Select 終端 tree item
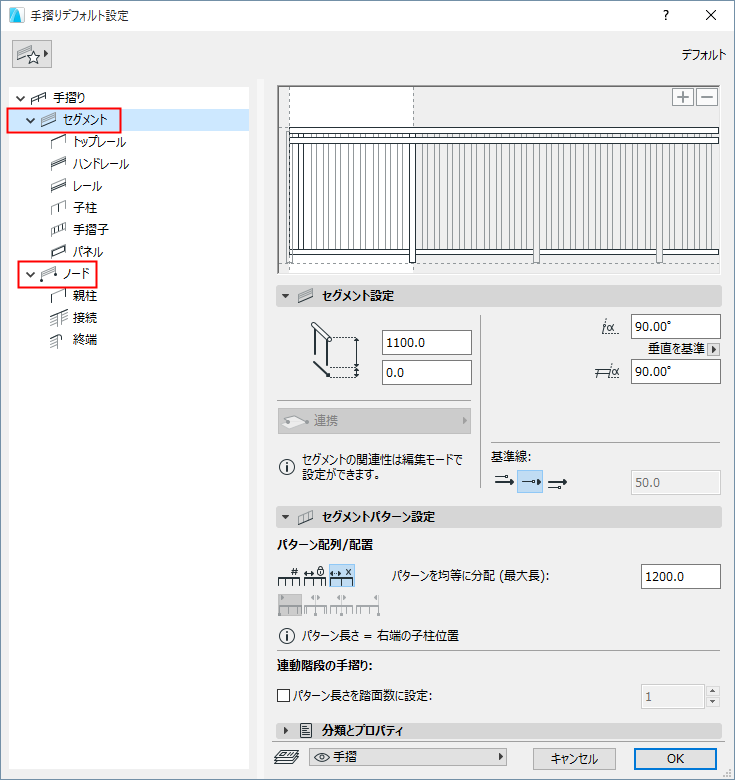The height and width of the screenshot is (780, 735). [x=85, y=340]
